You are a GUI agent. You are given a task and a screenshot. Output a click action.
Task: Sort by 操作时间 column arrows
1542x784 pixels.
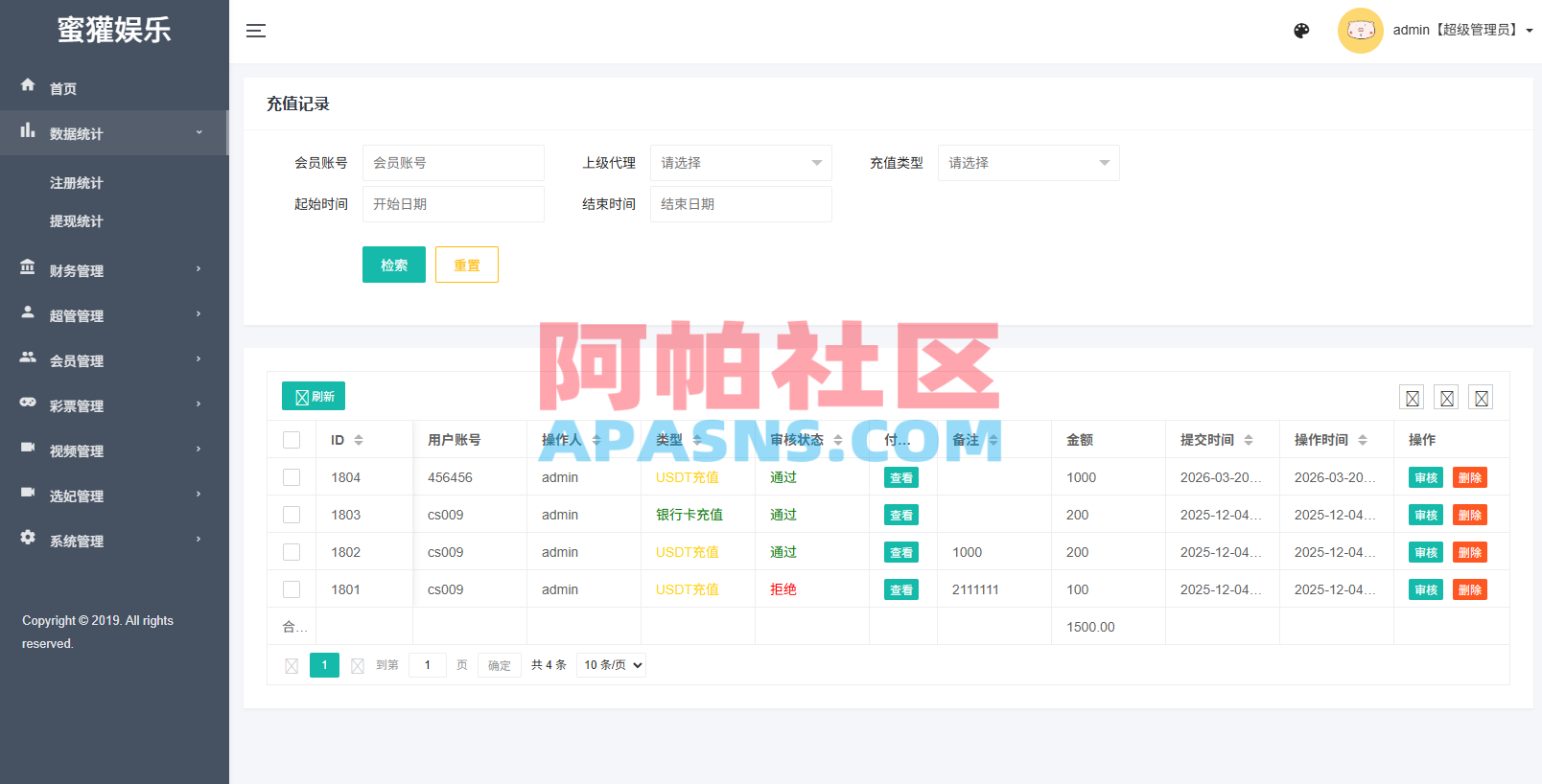click(1363, 440)
